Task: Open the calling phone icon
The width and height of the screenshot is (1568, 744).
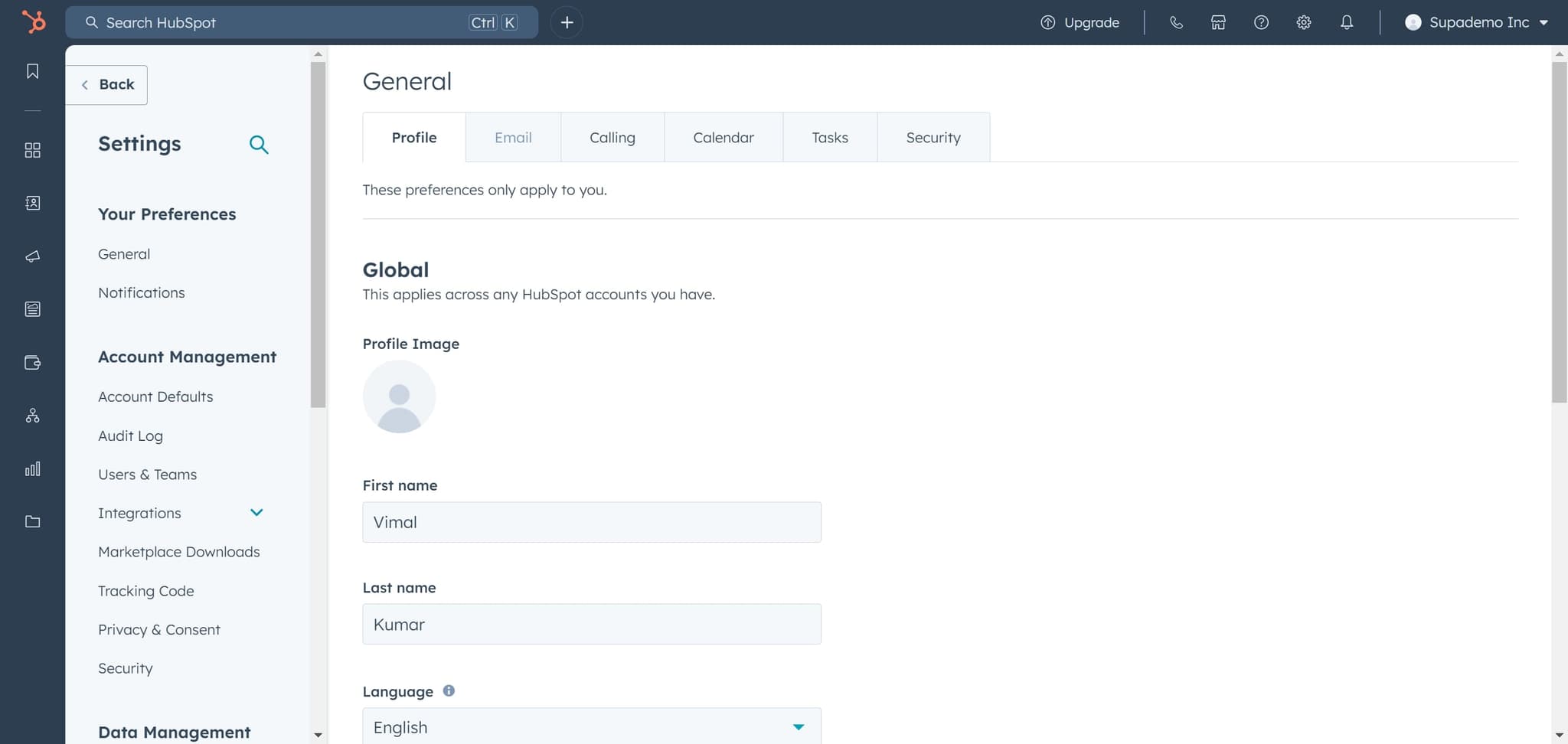Action: click(x=1176, y=22)
